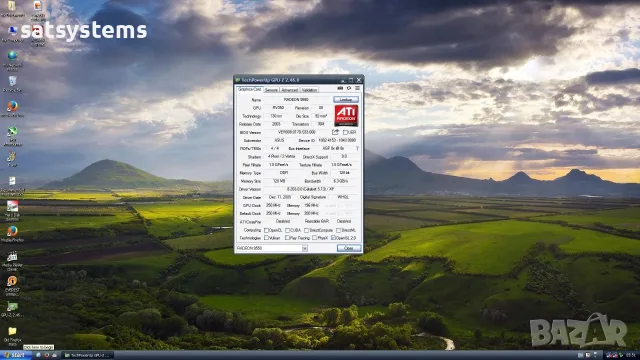Open the GPU-Z hamburger menu icon
The height and width of the screenshot is (360, 640).
click(358, 88)
